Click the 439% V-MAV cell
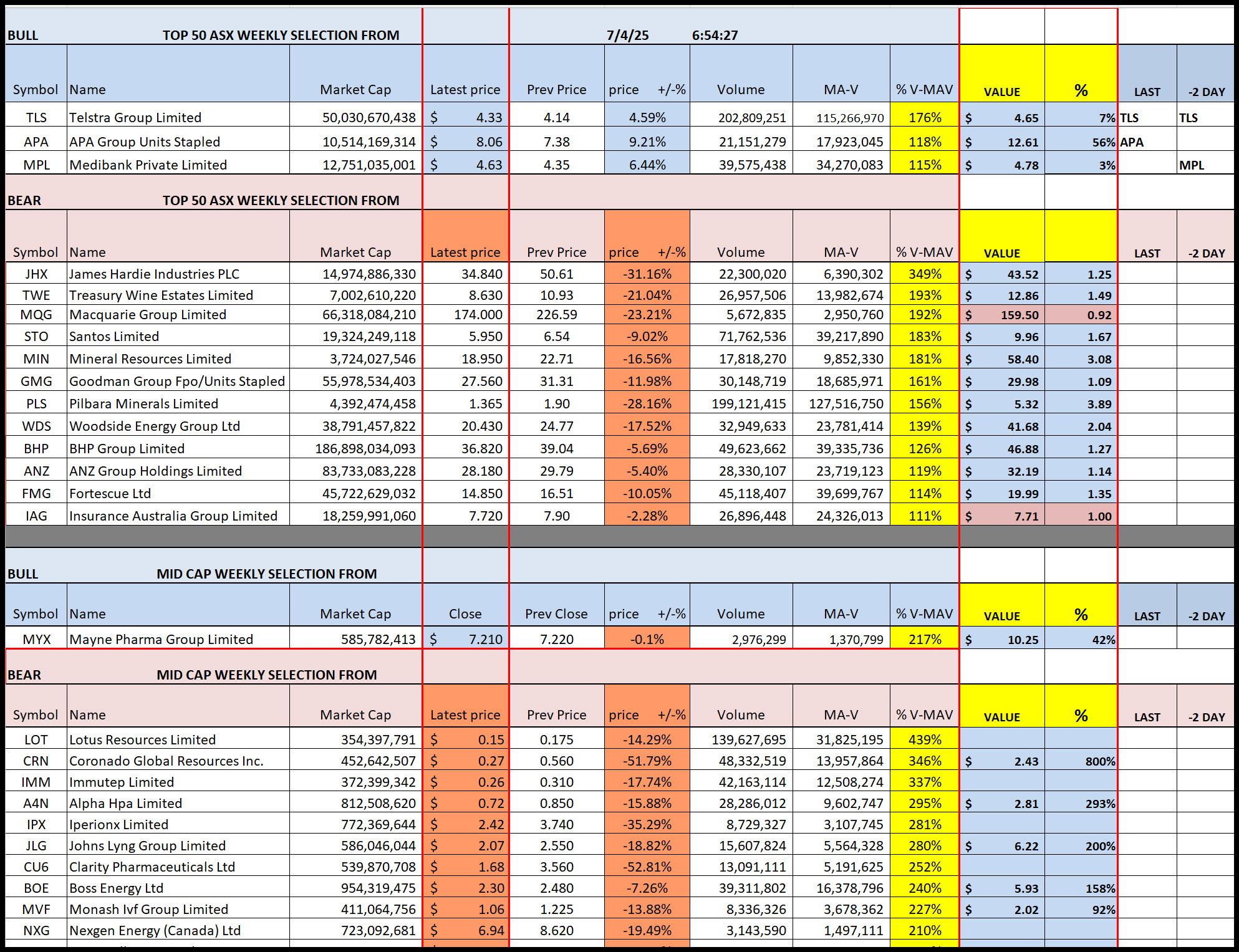This screenshot has width=1239, height=952. [925, 739]
